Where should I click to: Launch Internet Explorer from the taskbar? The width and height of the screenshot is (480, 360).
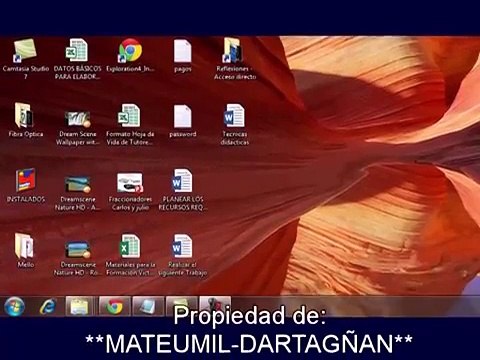coord(48,307)
